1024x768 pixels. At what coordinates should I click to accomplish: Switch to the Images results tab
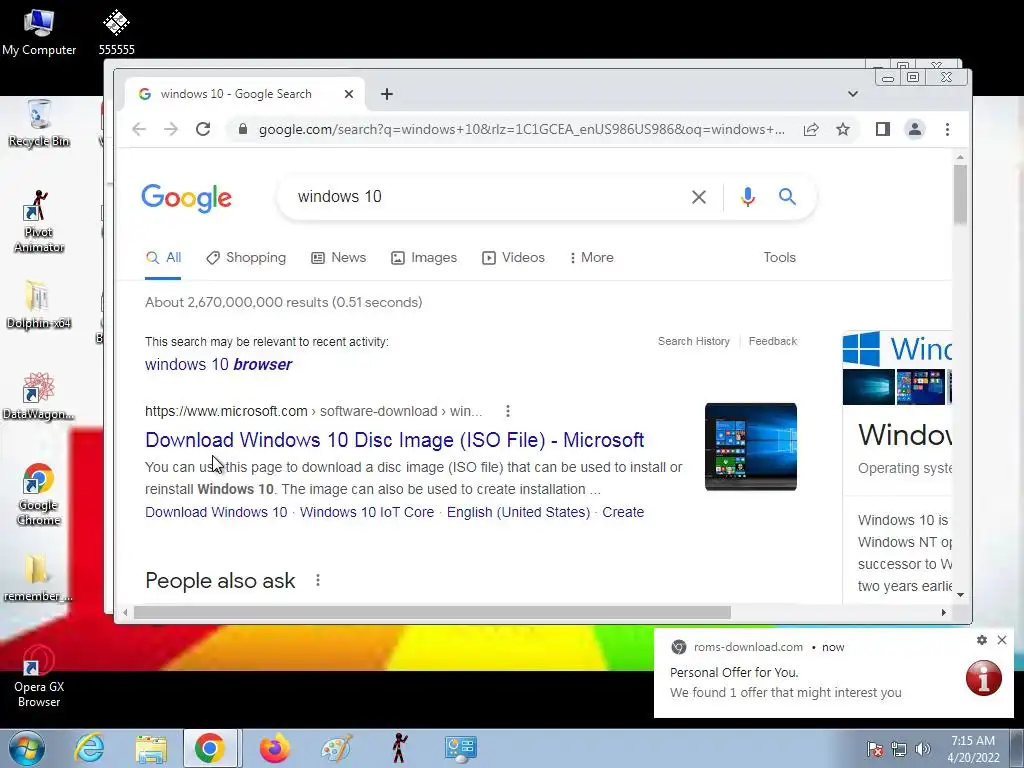[424, 257]
